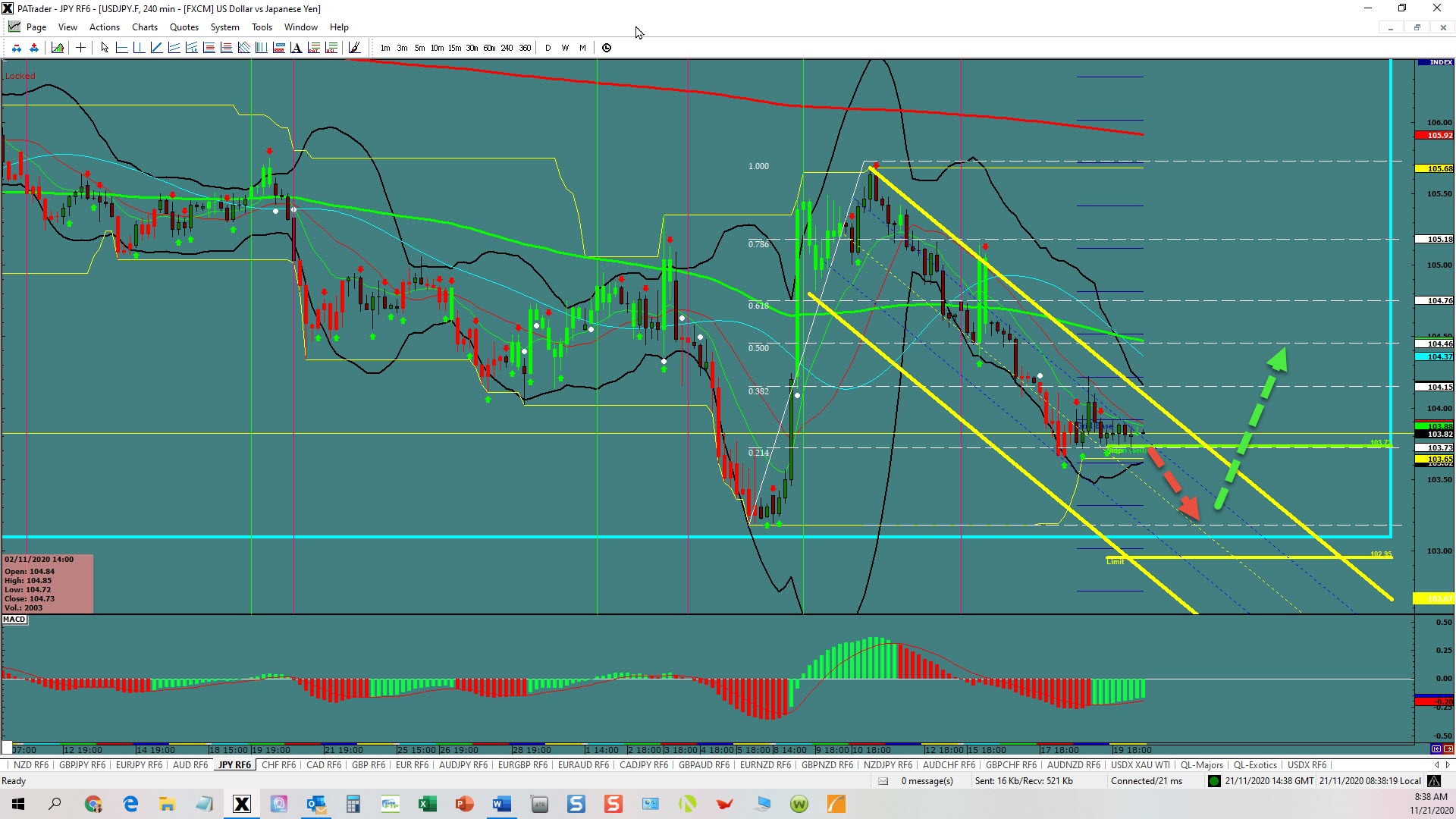Select the Gann fan tool
1456x819 pixels.
click(244, 48)
